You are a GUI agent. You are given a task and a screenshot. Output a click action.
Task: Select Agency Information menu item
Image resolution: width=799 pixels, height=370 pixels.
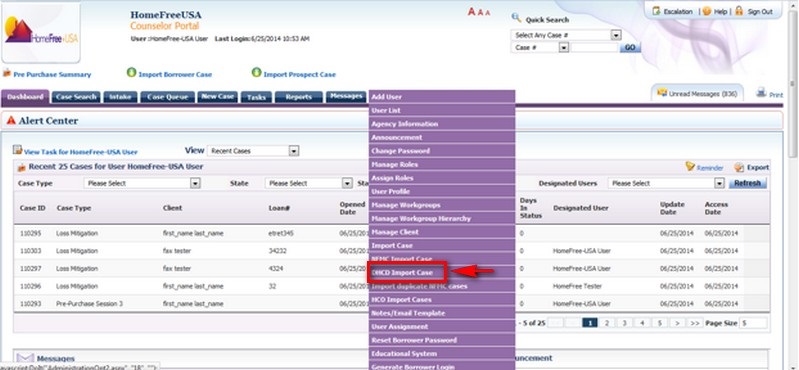pos(442,124)
